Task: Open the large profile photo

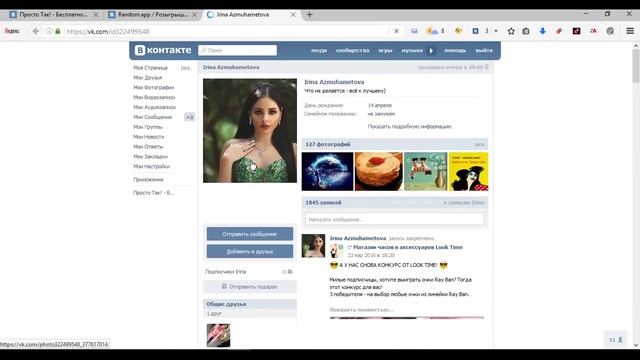Action: (x=250, y=131)
